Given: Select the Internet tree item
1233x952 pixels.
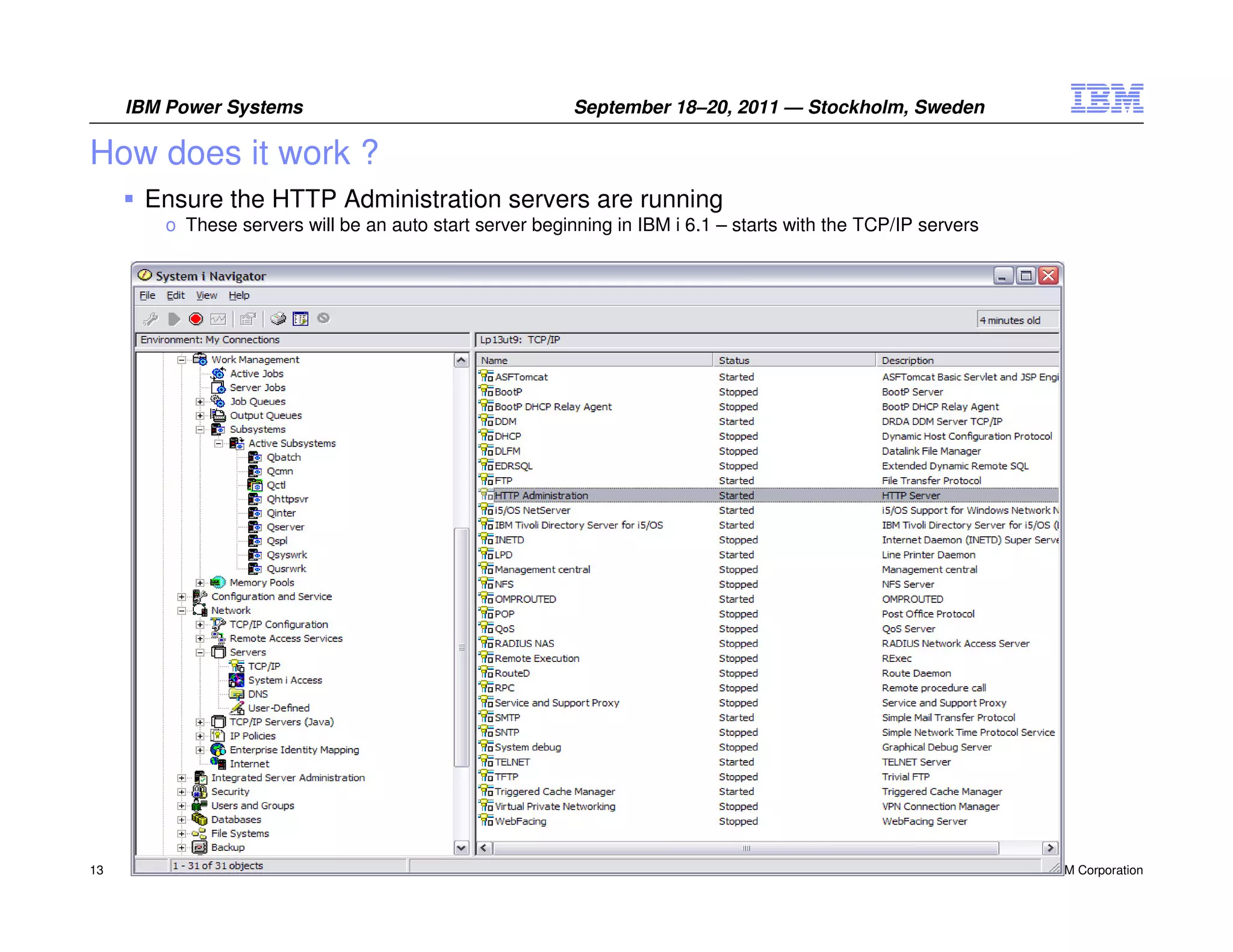Looking at the screenshot, I should point(249,764).
